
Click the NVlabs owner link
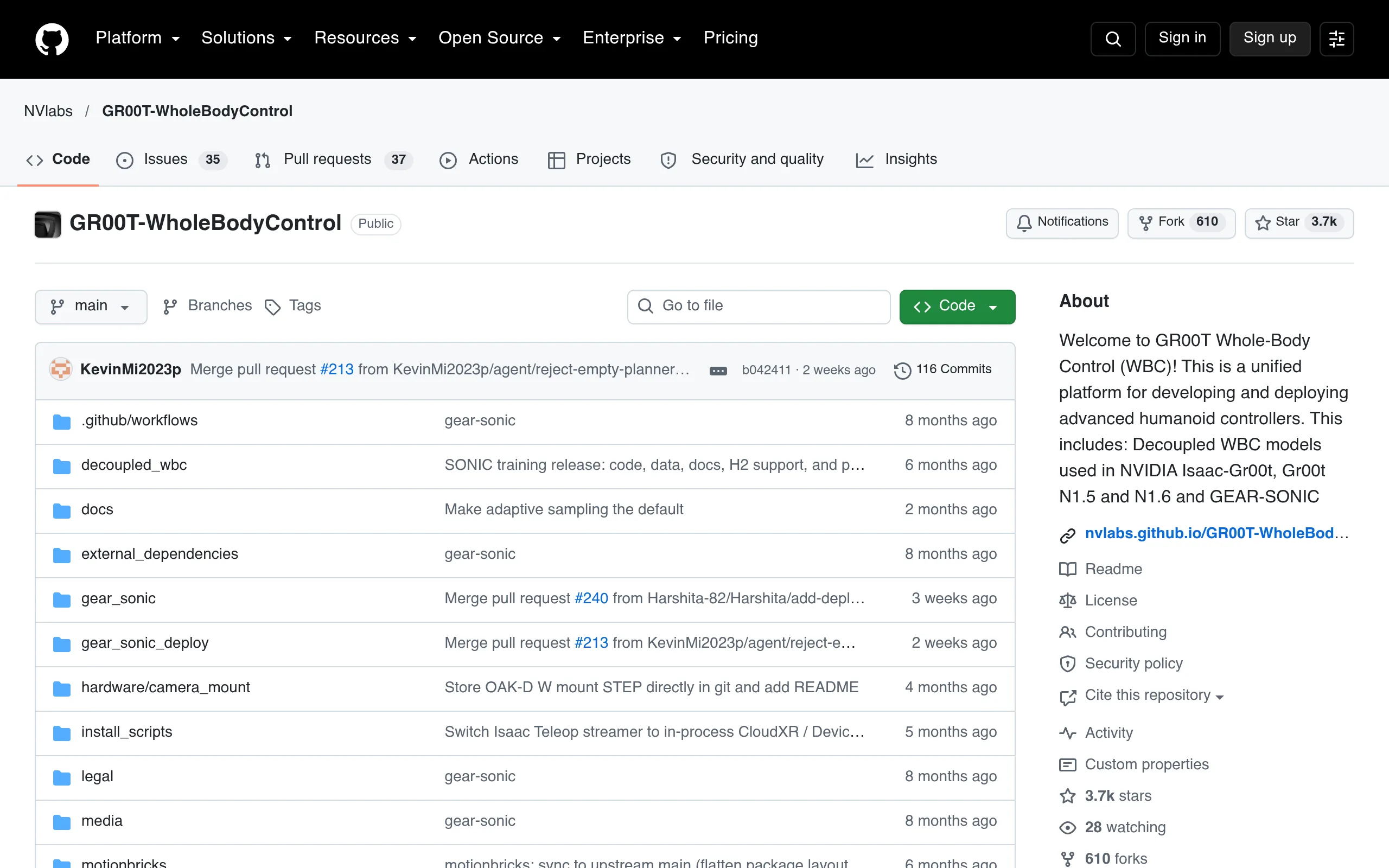pyautogui.click(x=48, y=111)
